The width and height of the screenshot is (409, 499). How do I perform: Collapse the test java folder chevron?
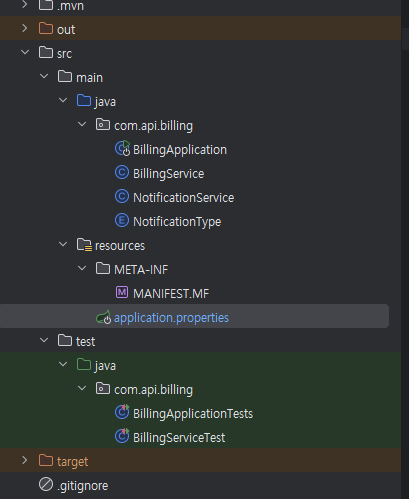point(63,364)
